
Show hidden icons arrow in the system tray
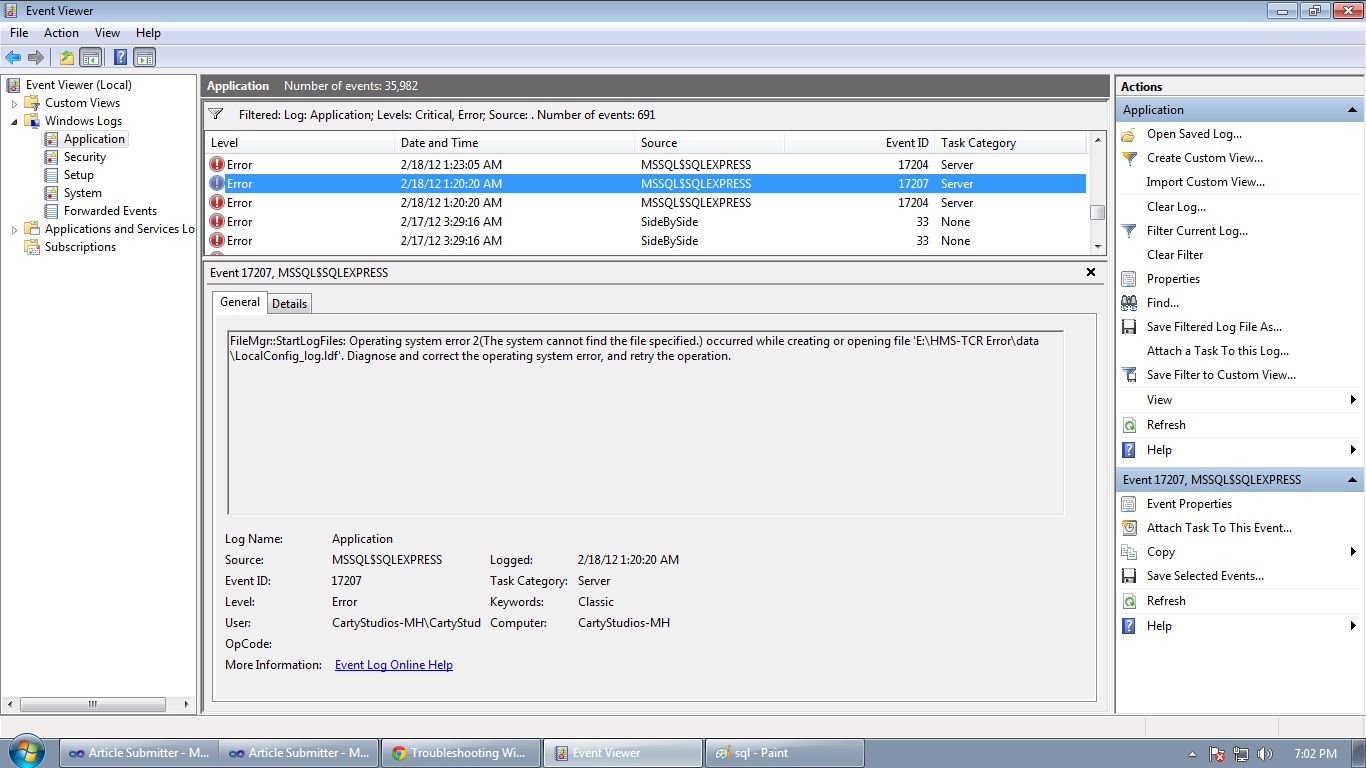coord(1192,754)
